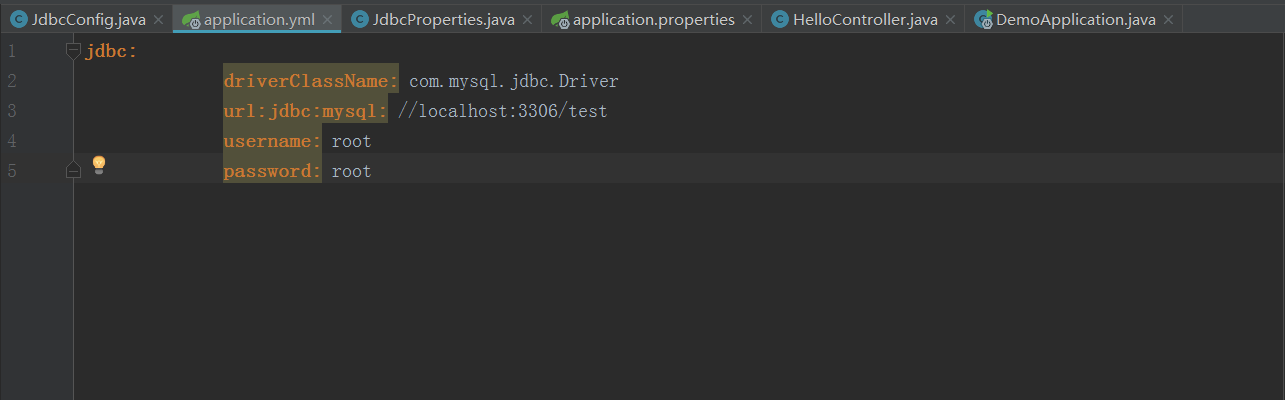Close the HelloController.java tab

950,20
